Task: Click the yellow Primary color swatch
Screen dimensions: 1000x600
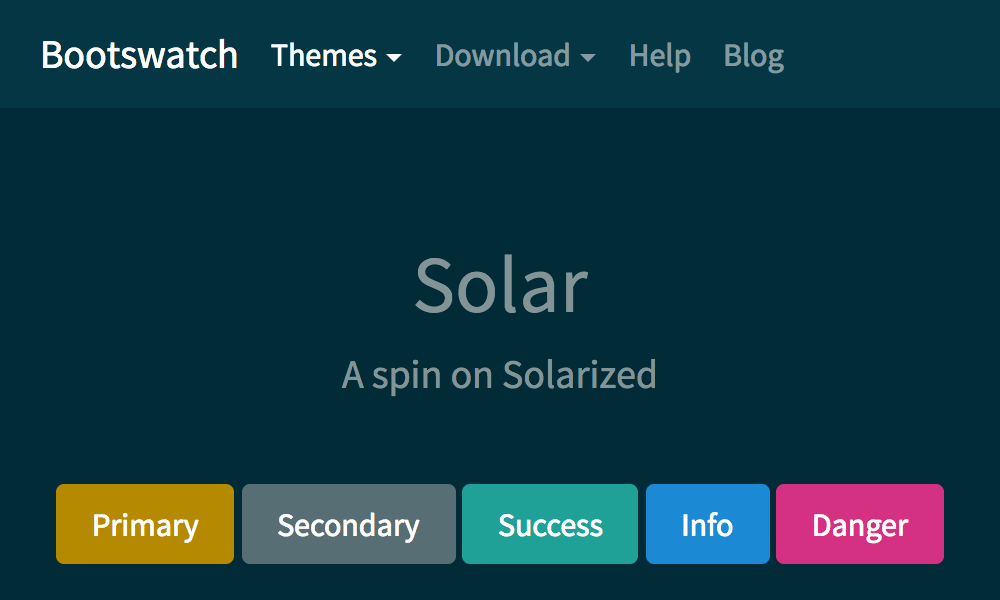Action: click(x=144, y=524)
